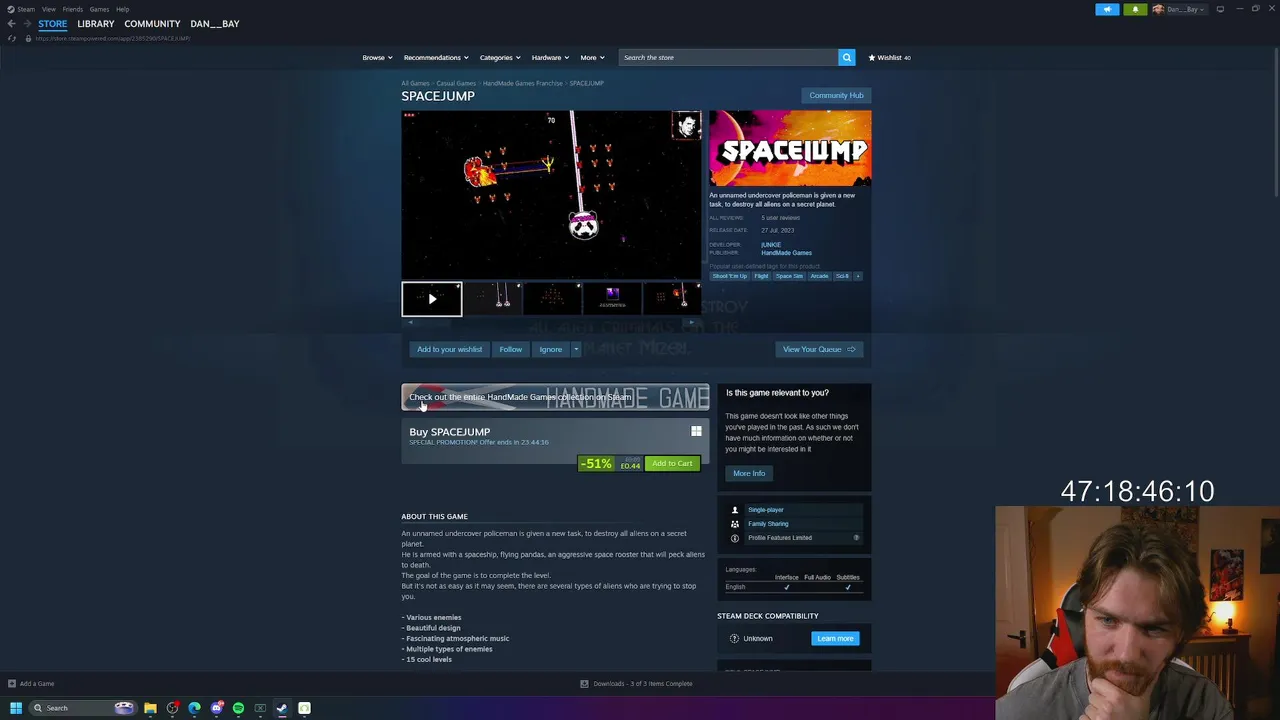Open the View menu
This screenshot has height=720, width=1280.
[48, 9]
